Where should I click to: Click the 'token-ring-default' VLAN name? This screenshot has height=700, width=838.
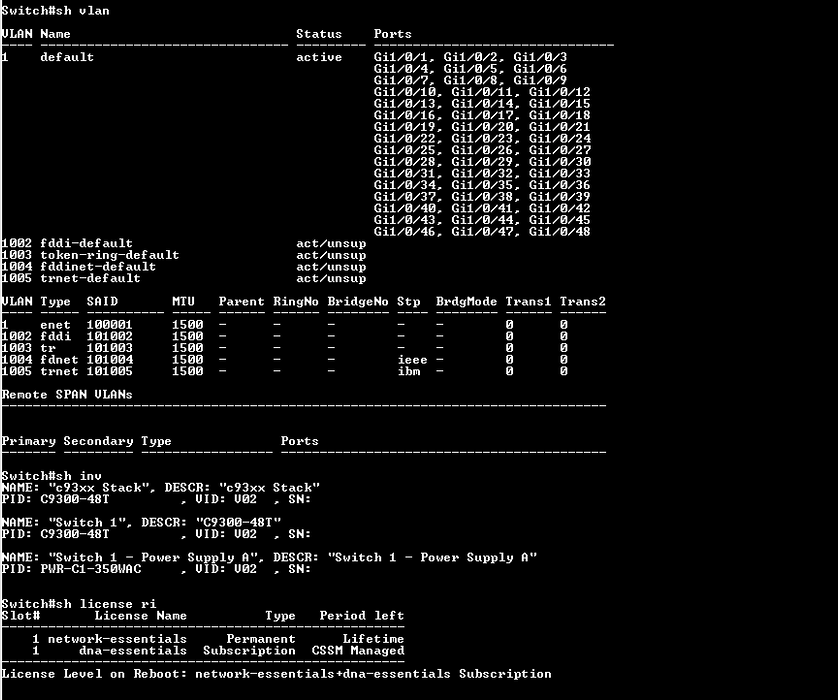pos(109,255)
